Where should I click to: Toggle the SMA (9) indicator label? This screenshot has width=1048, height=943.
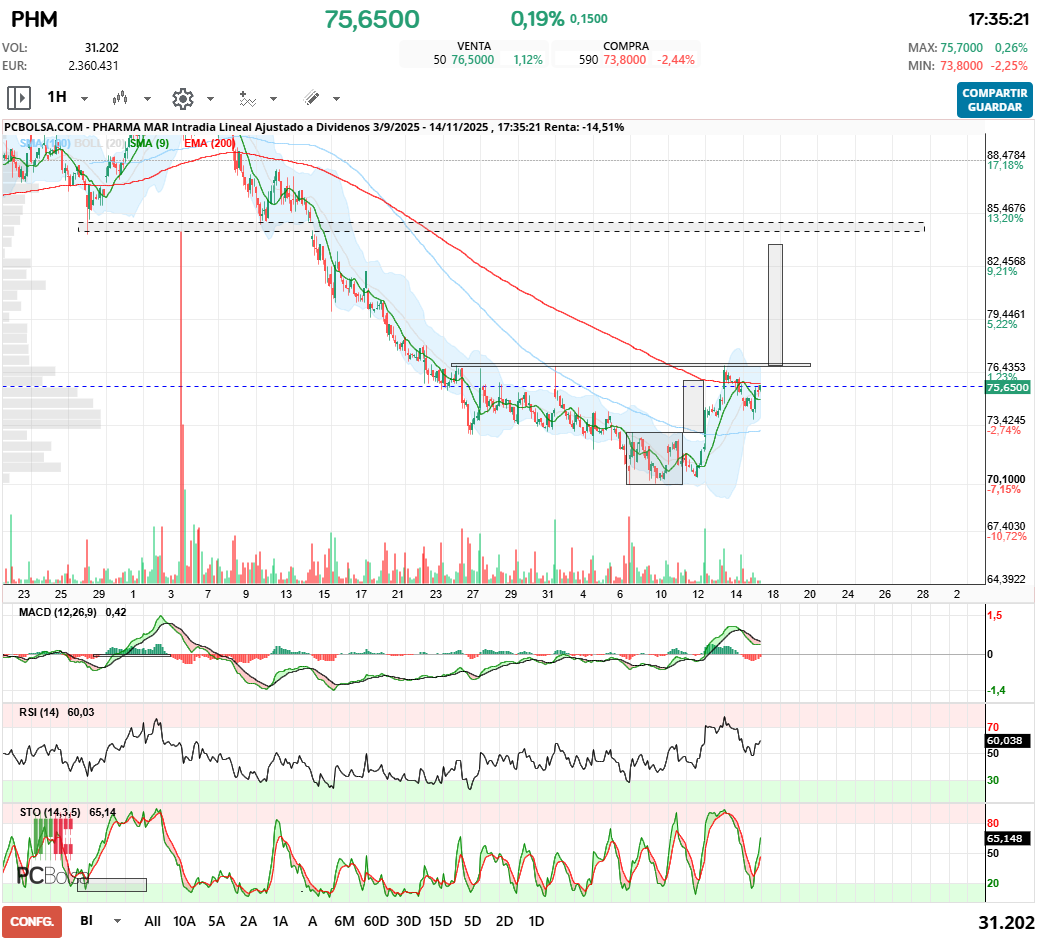[x=149, y=144]
